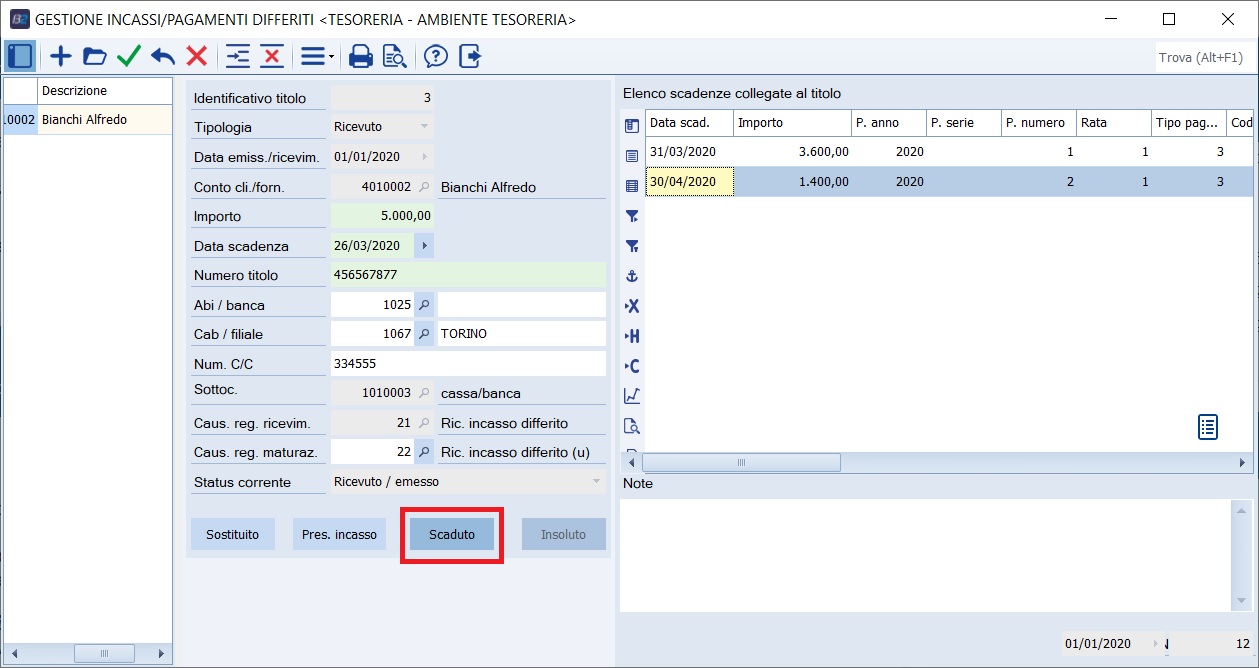Click the P. serie column header
Screen dimensions: 1259x668
[x=964, y=123]
